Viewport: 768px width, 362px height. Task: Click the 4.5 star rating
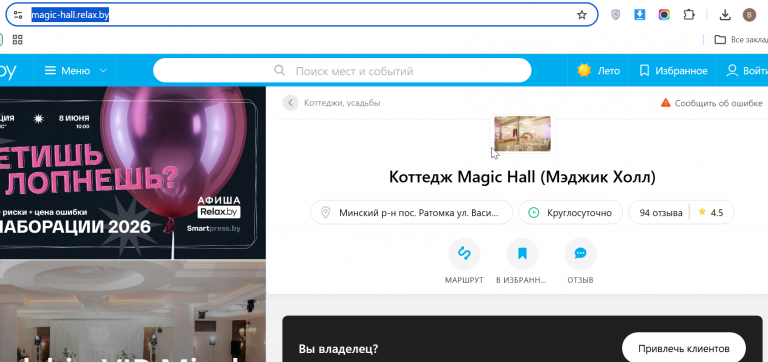(711, 213)
